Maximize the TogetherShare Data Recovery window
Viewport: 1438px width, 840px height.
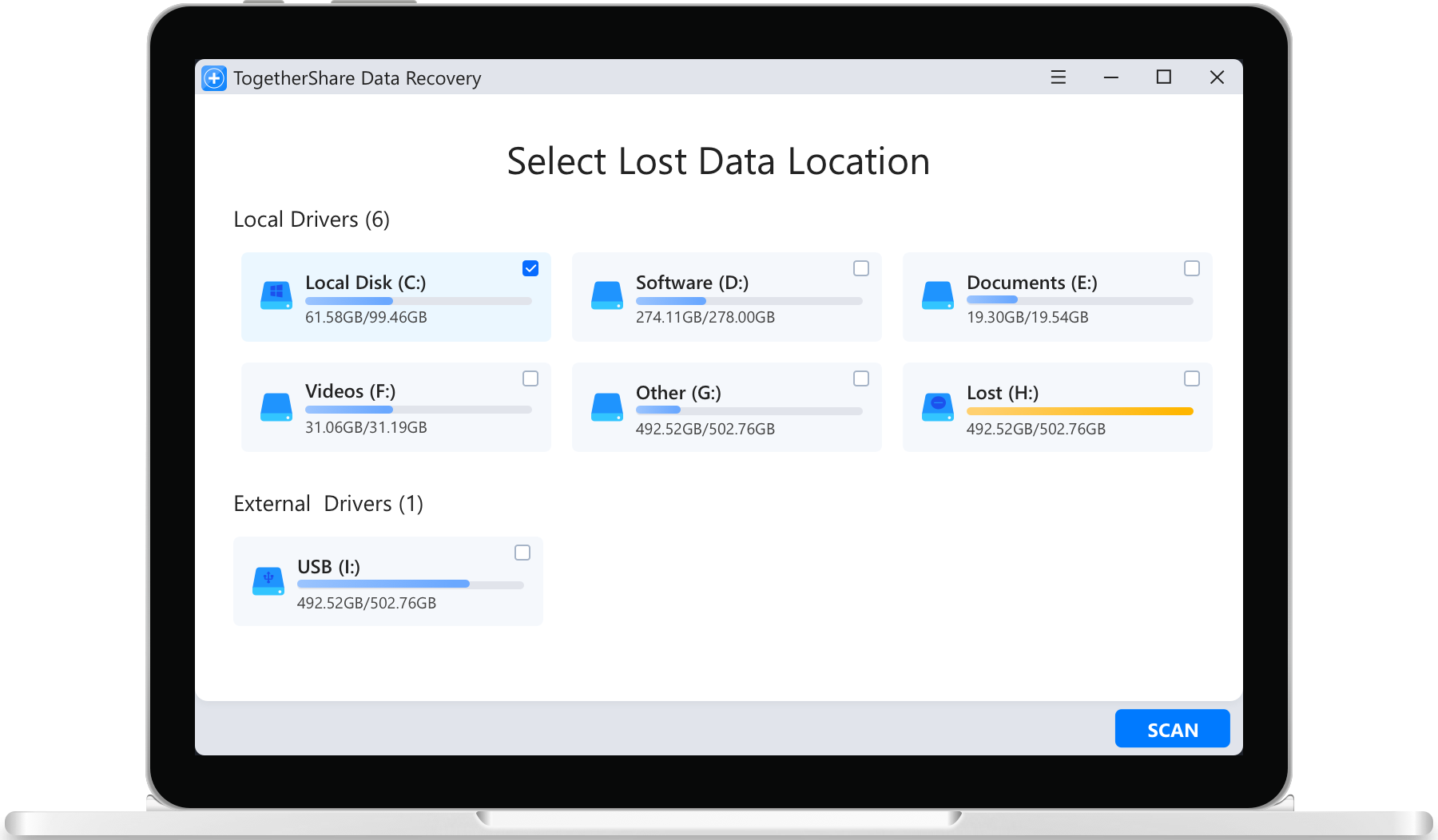tap(1164, 77)
